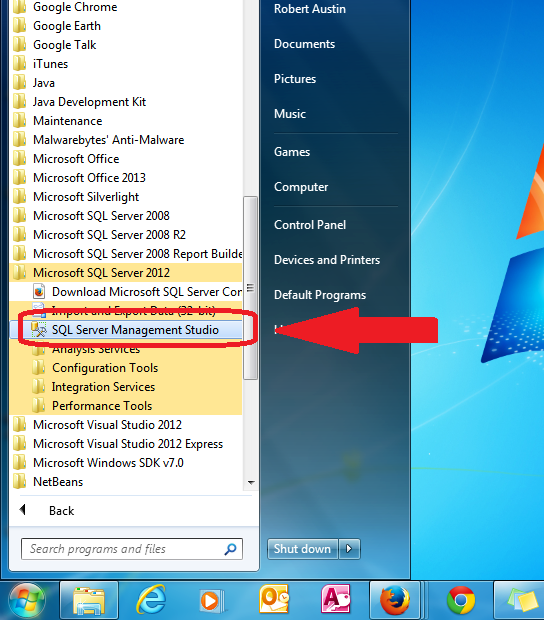Open Documents from the Start menu
The width and height of the screenshot is (544, 620).
(x=304, y=44)
